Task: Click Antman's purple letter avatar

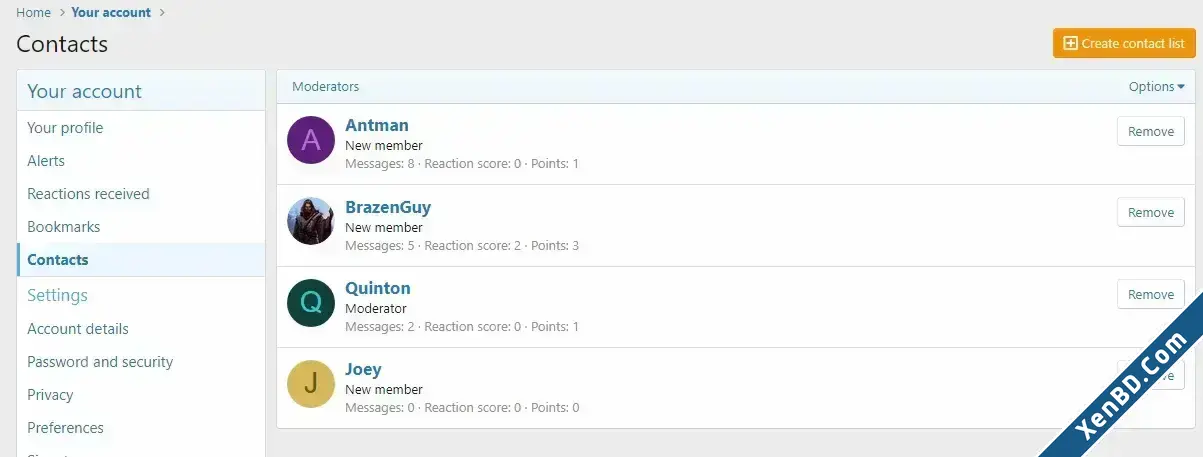Action: pyautogui.click(x=311, y=139)
